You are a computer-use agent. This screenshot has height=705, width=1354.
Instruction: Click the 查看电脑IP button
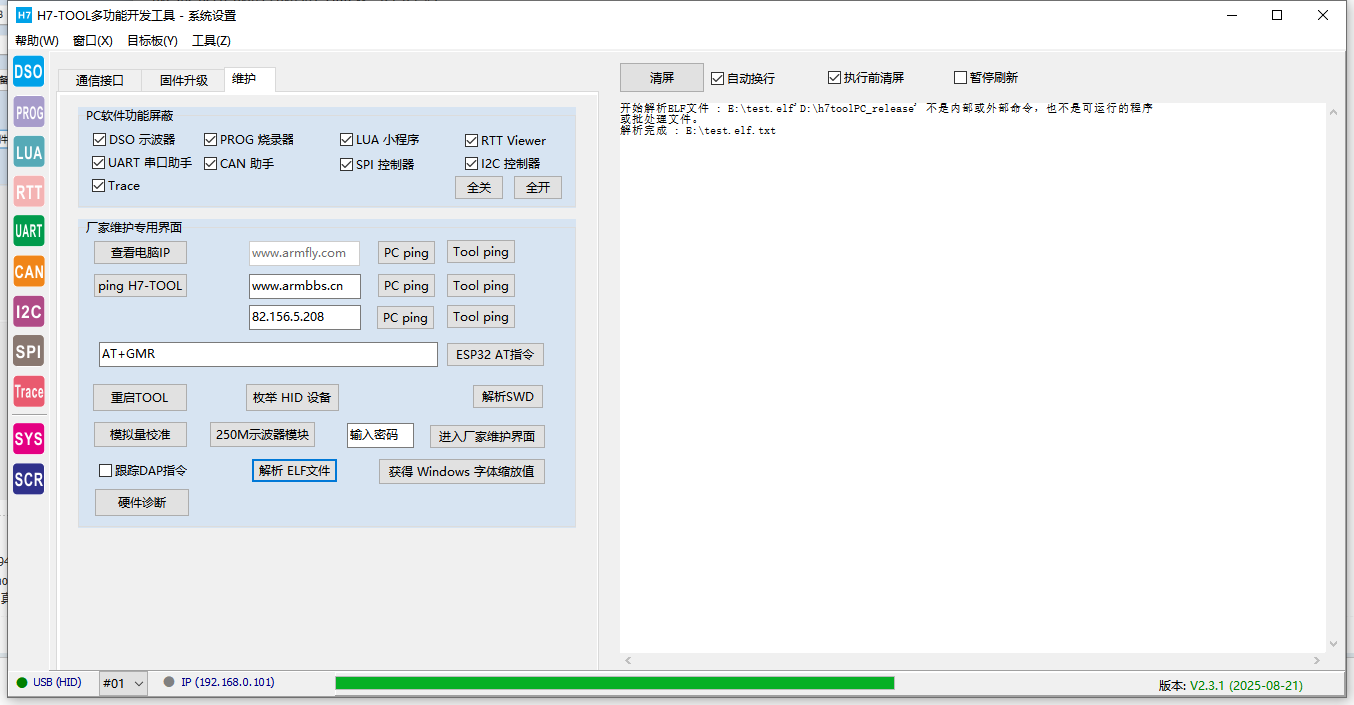141,253
